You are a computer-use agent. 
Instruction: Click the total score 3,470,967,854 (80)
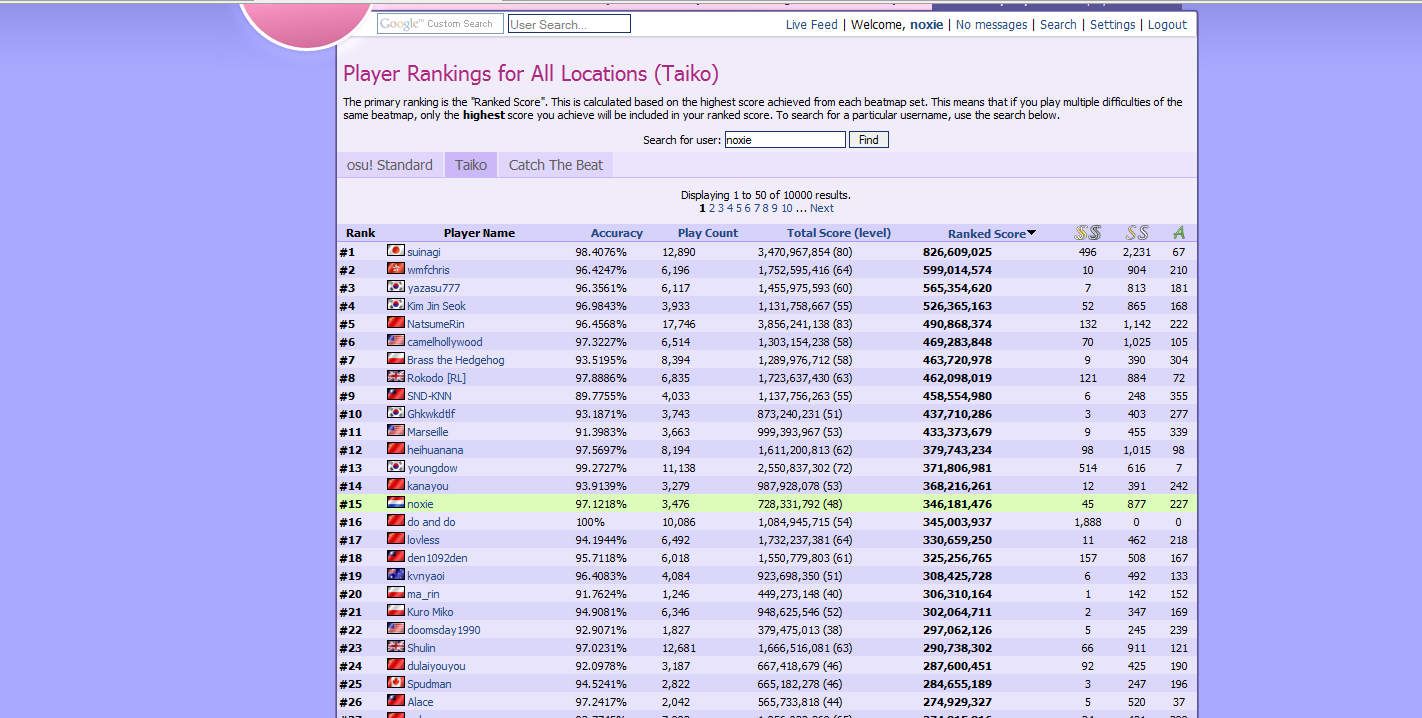pos(805,252)
